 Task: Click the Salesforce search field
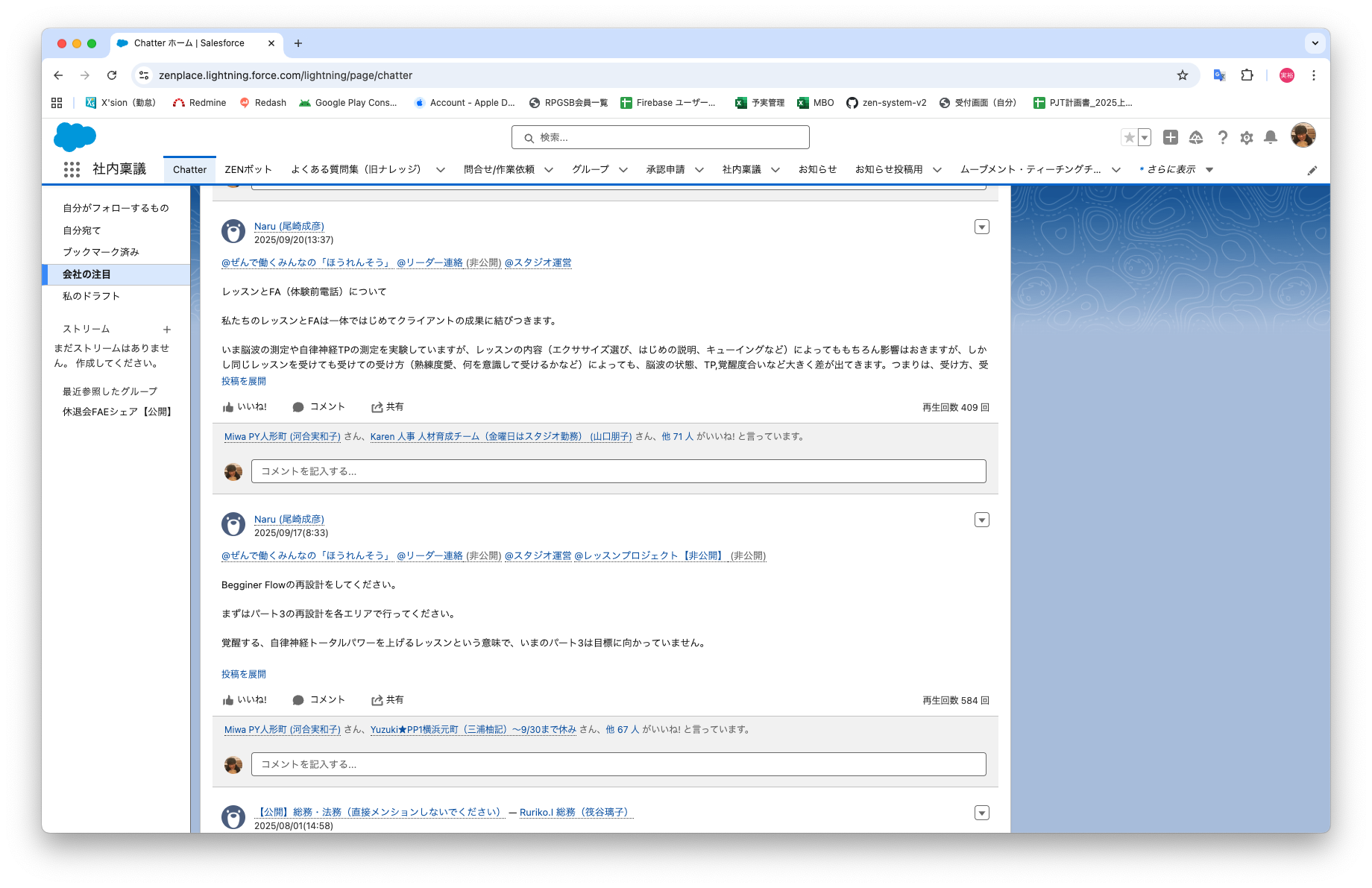661,137
